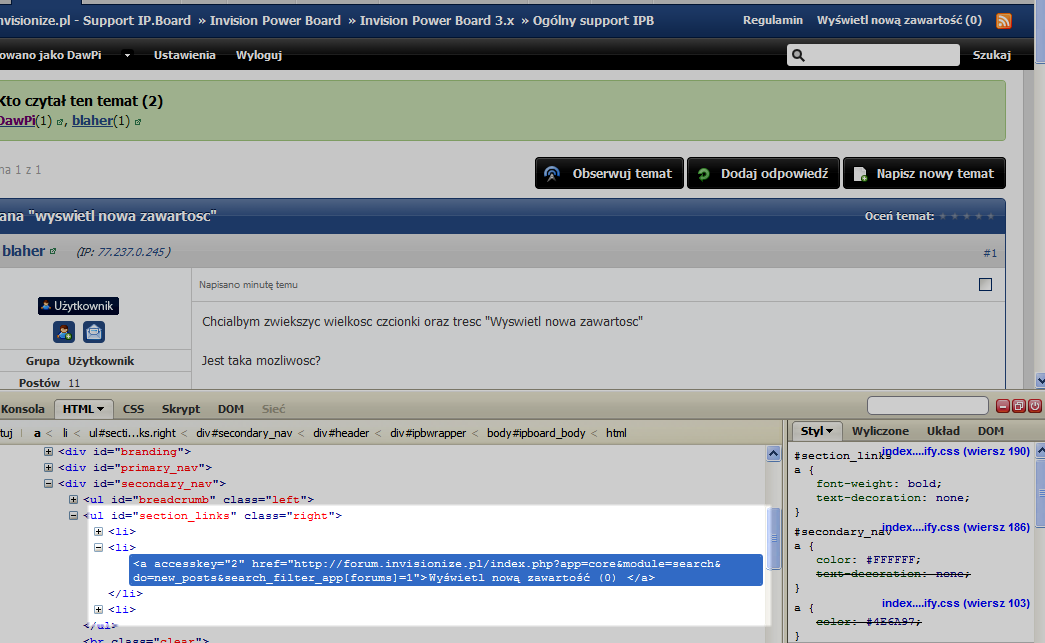Viewport: 1045px width, 643px height.
Task: Expand the ul id breadcrumb node
Action: click(x=73, y=500)
